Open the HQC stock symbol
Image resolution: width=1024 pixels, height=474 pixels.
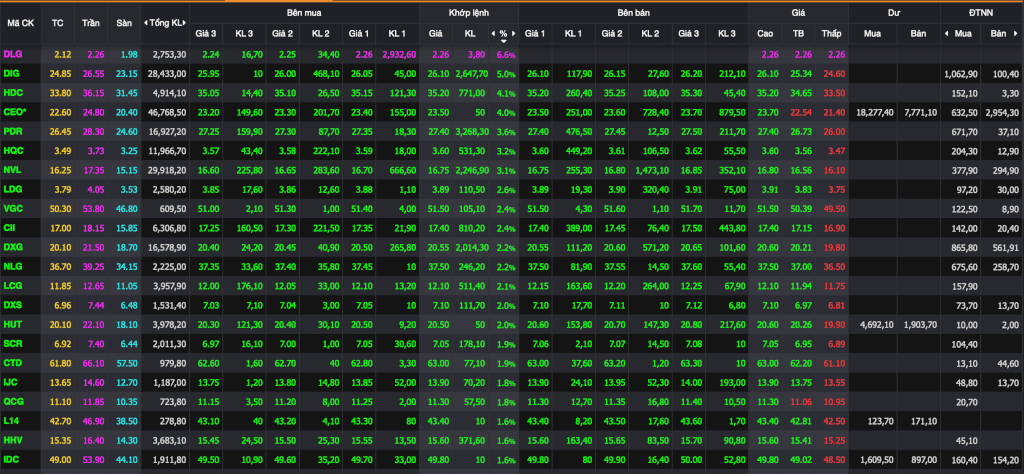tap(13, 151)
